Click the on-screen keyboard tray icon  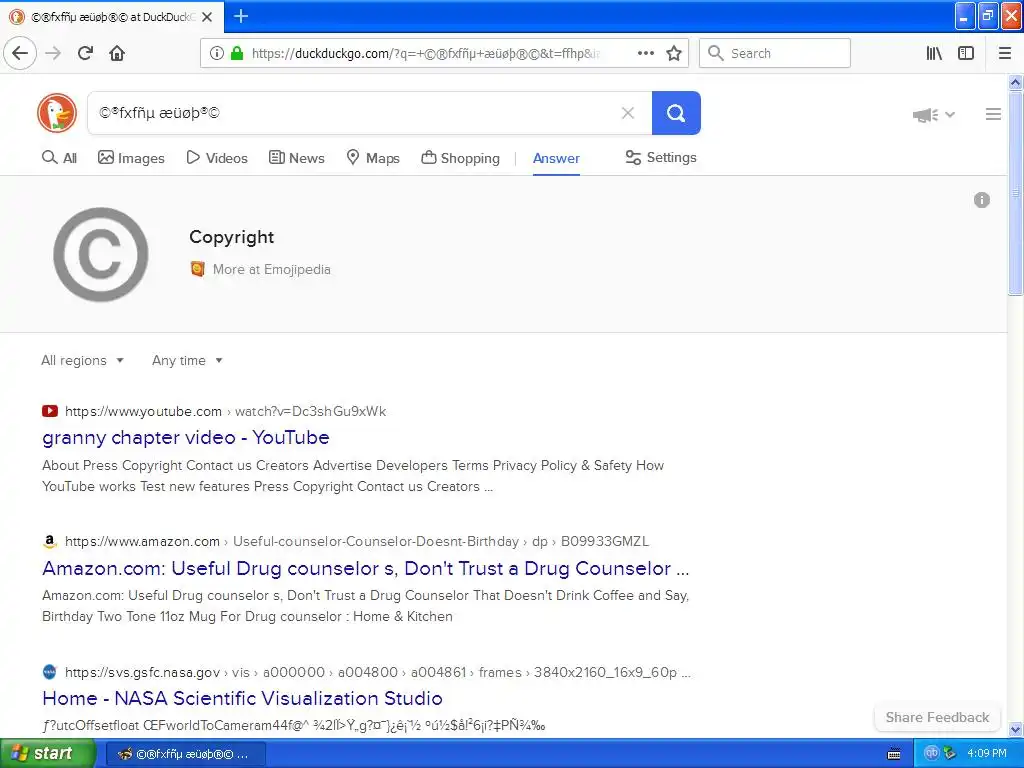(894, 754)
